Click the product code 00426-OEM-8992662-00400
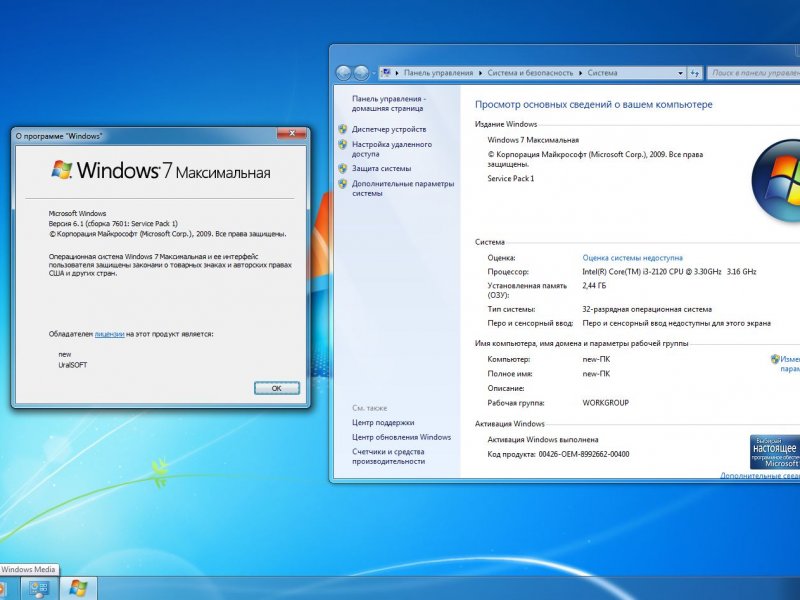The width and height of the screenshot is (800, 600). click(x=584, y=454)
